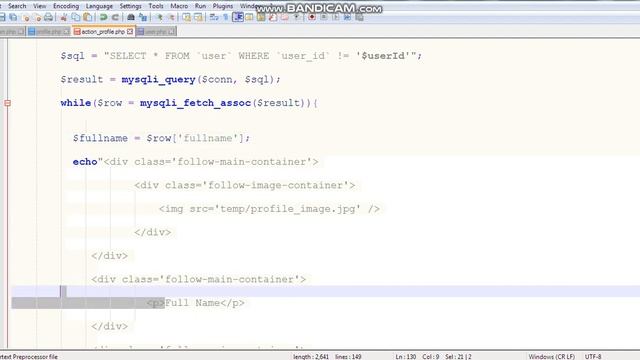Toggle synchronize vertical scrolling icon
The image size is (640, 360).
187,17
